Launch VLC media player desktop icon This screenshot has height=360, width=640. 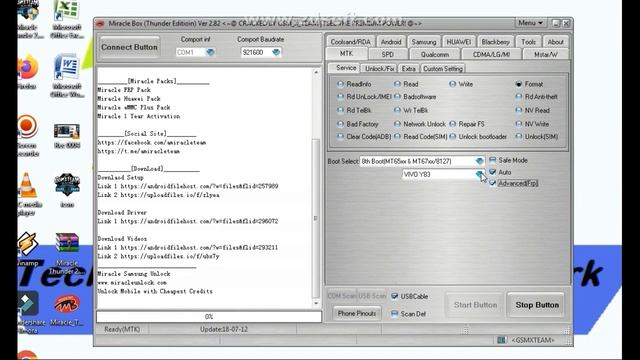(28, 194)
